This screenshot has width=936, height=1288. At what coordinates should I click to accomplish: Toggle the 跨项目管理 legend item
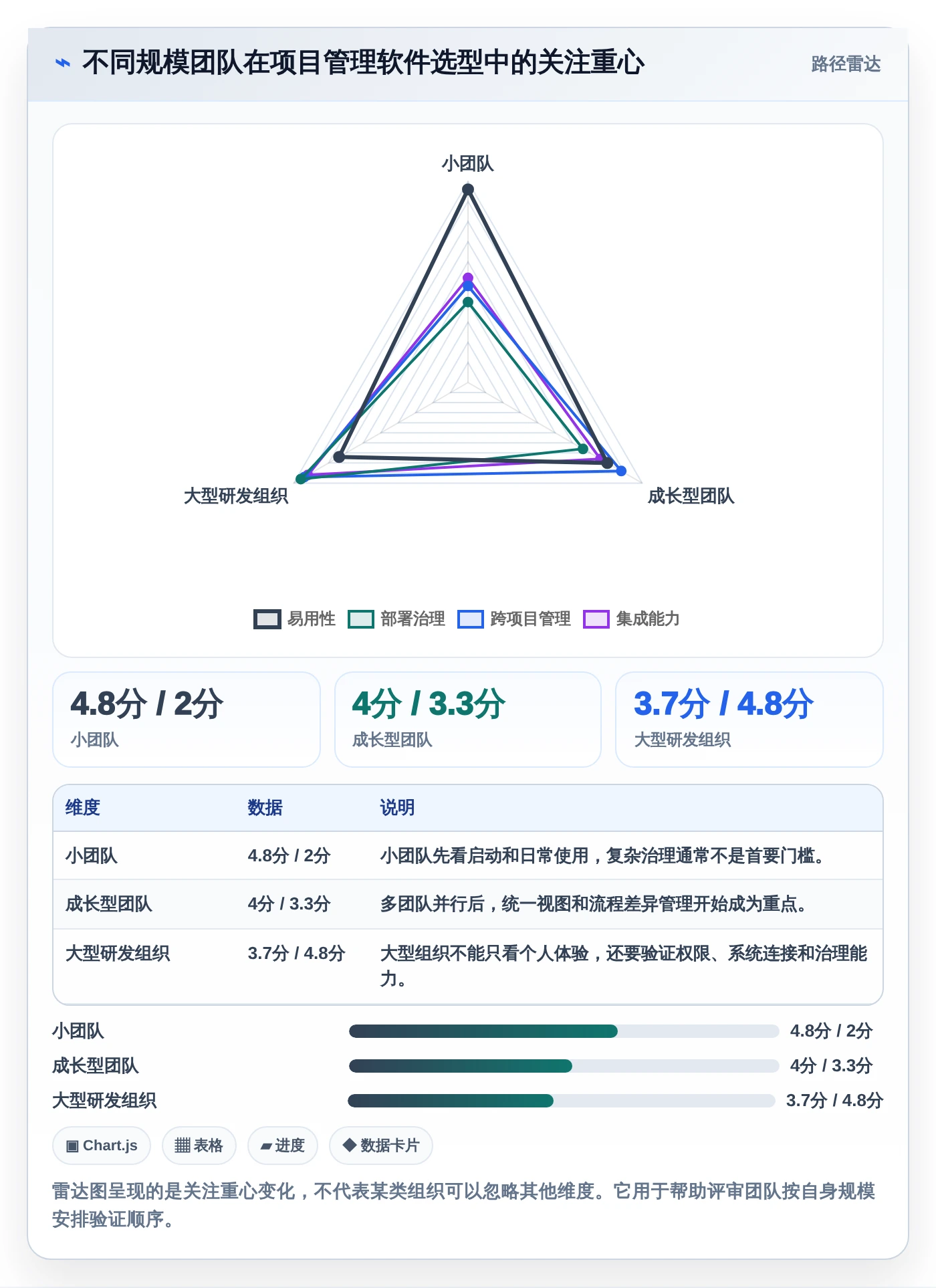pyautogui.click(x=514, y=619)
